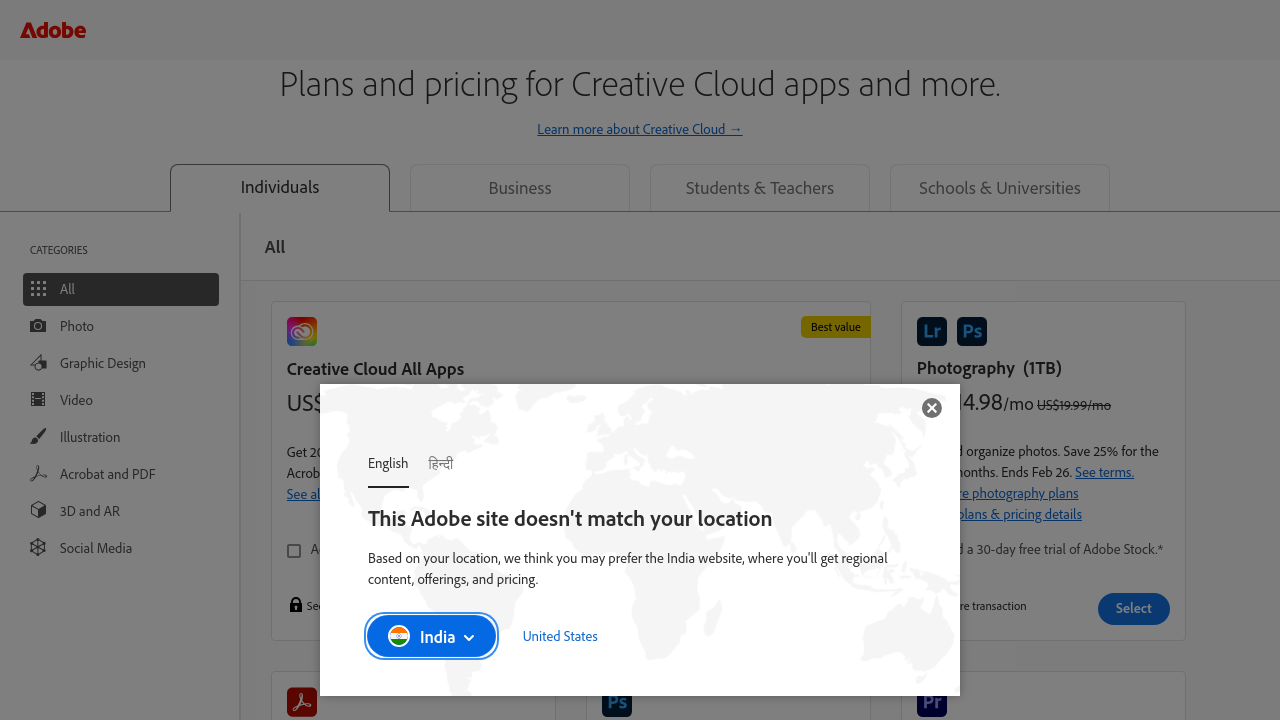Go to Schools & Universities tab
Screen dimensions: 1280x720
pos(1000,188)
